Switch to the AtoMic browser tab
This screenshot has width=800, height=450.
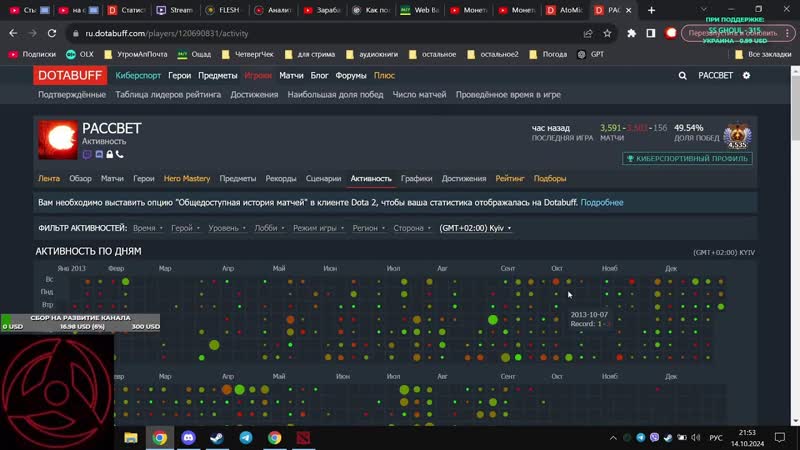click(564, 10)
